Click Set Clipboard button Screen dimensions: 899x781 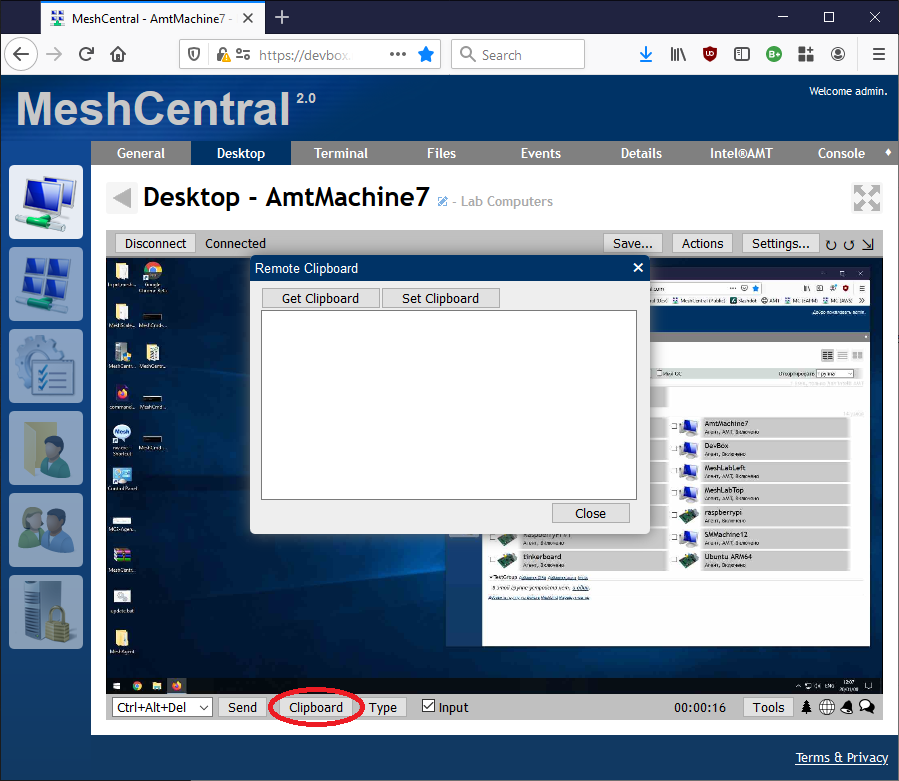tap(440, 298)
